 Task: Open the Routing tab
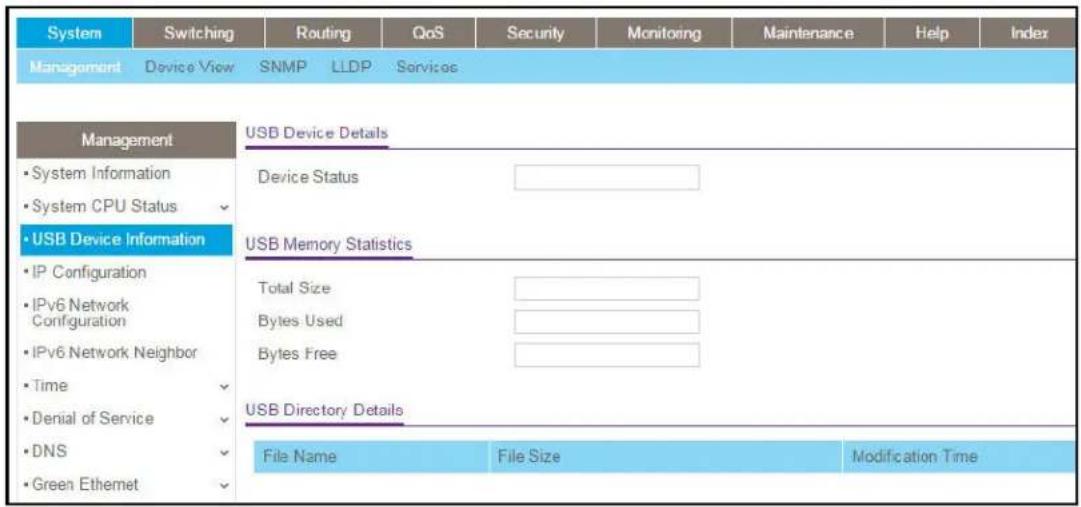tap(323, 32)
